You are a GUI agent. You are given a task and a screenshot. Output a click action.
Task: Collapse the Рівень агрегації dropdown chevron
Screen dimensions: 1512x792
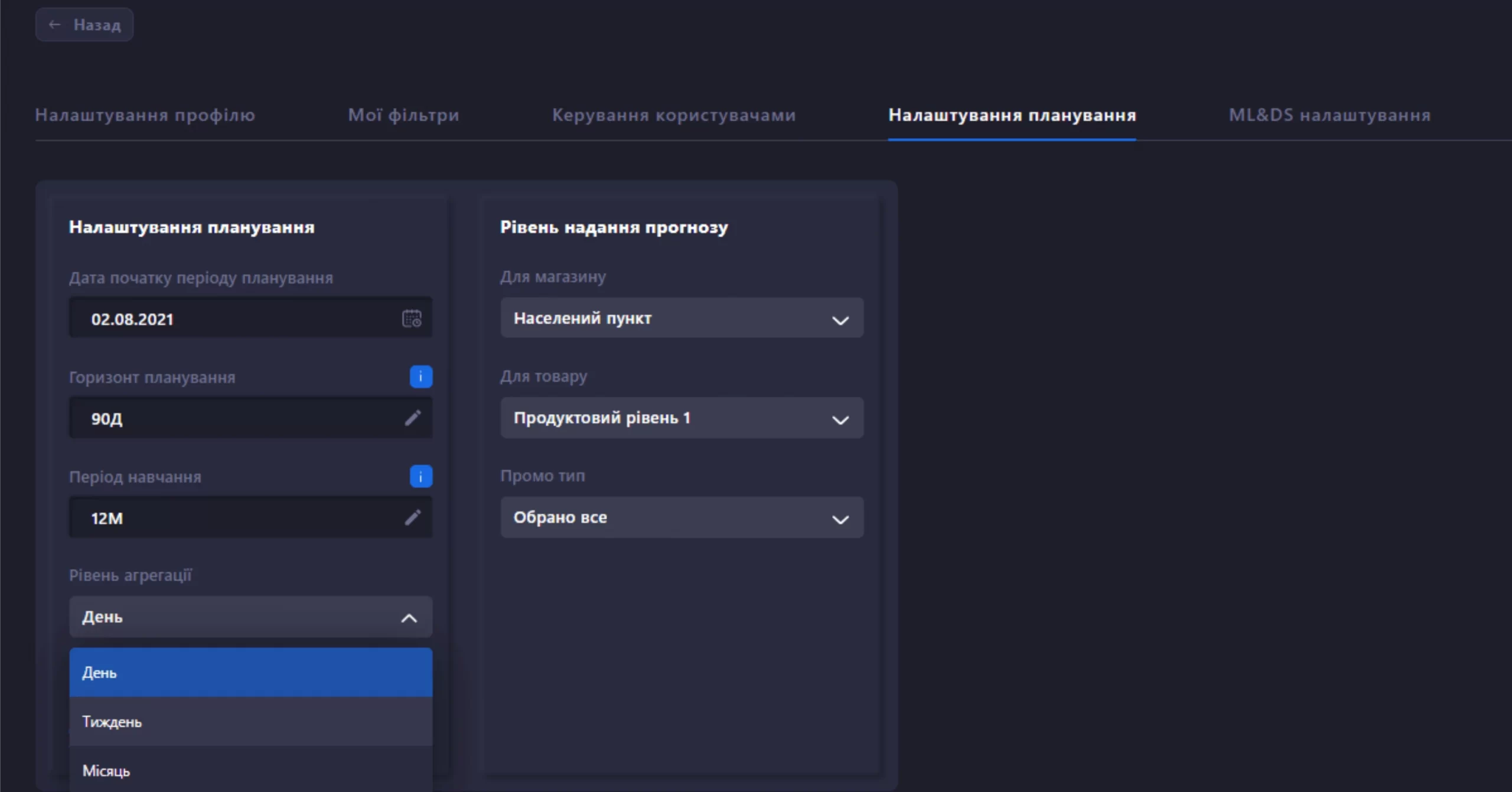(409, 618)
